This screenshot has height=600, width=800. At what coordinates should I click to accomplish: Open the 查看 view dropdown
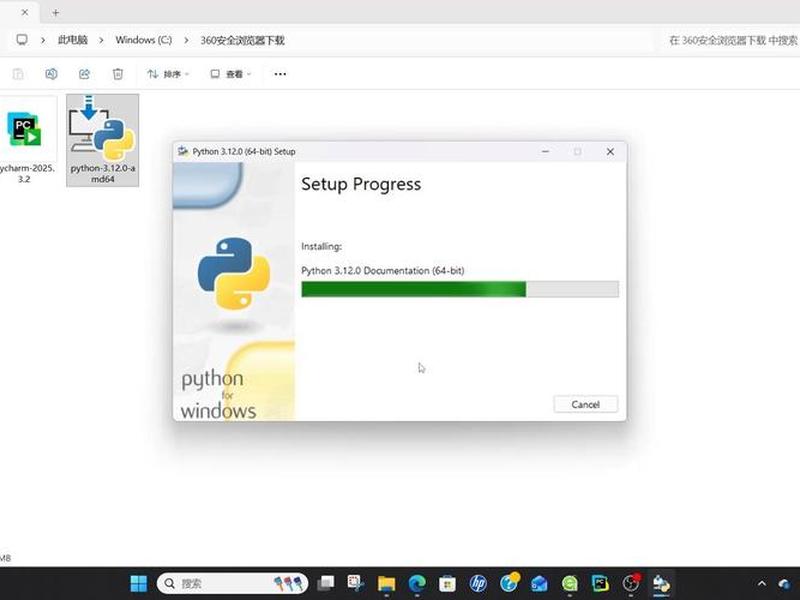click(231, 74)
